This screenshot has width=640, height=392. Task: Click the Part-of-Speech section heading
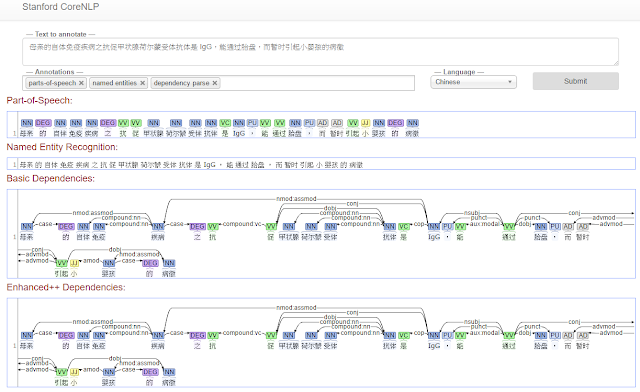39,100
